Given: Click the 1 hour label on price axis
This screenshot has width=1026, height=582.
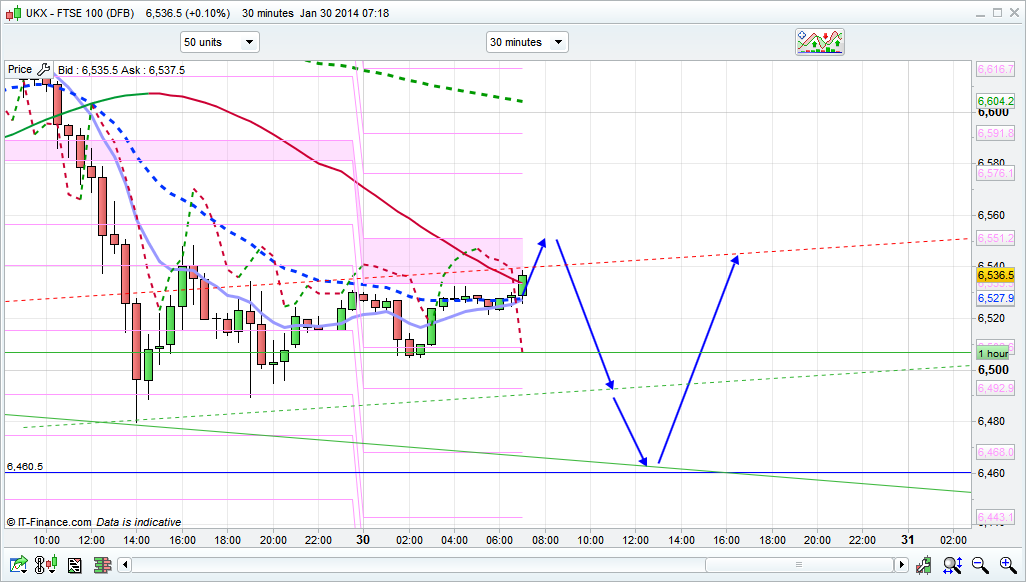Looking at the screenshot, I should [993, 354].
